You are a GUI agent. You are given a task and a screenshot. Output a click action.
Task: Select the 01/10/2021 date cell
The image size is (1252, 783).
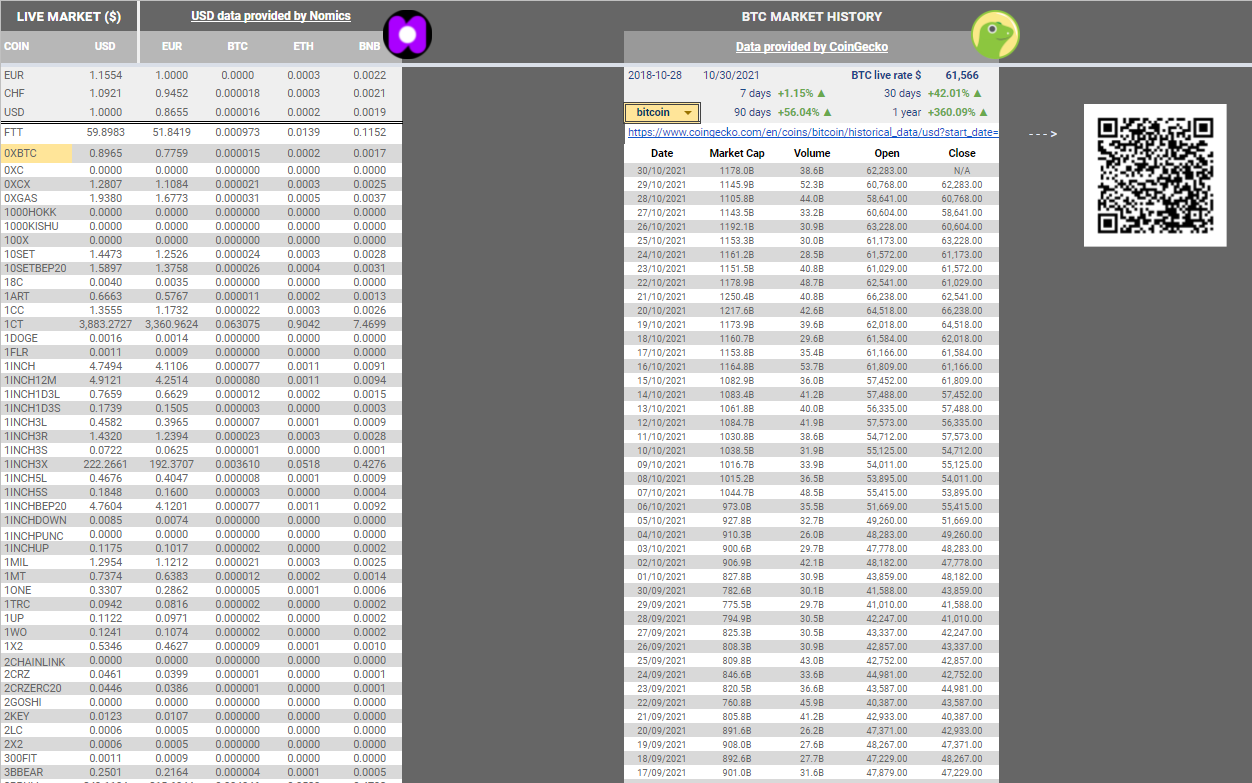(x=662, y=577)
